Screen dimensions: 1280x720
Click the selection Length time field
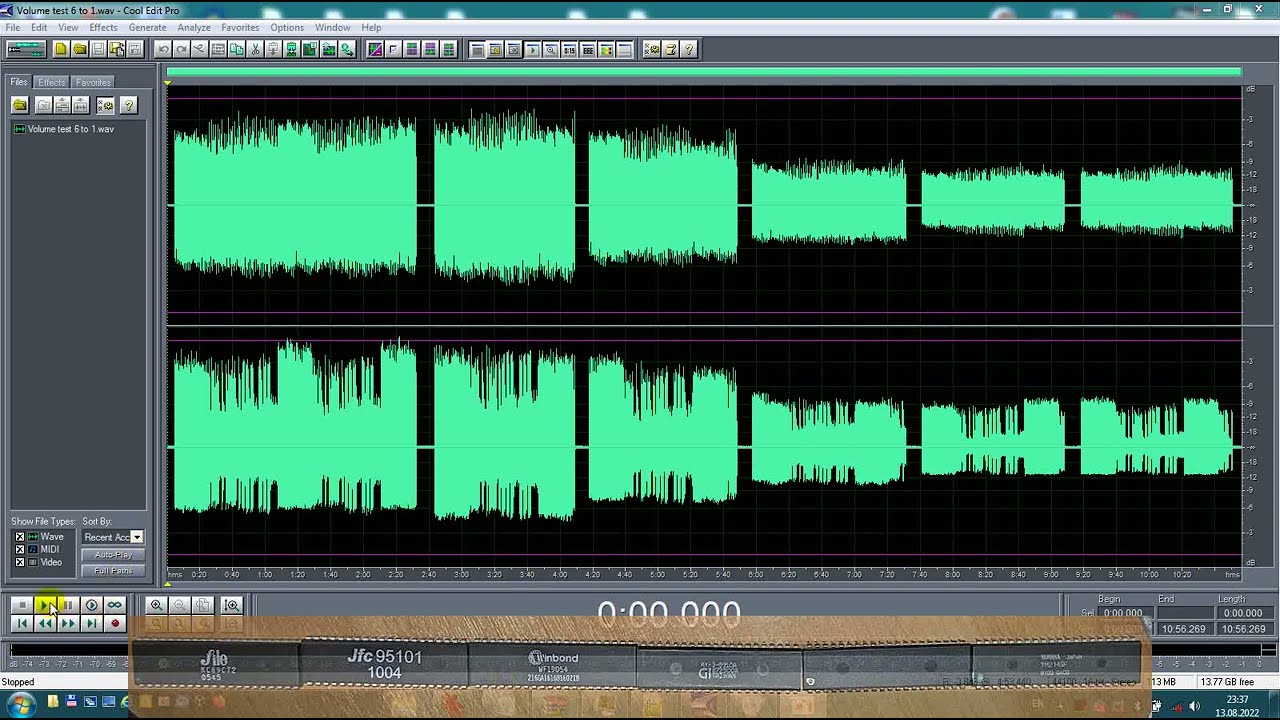coord(1243,613)
